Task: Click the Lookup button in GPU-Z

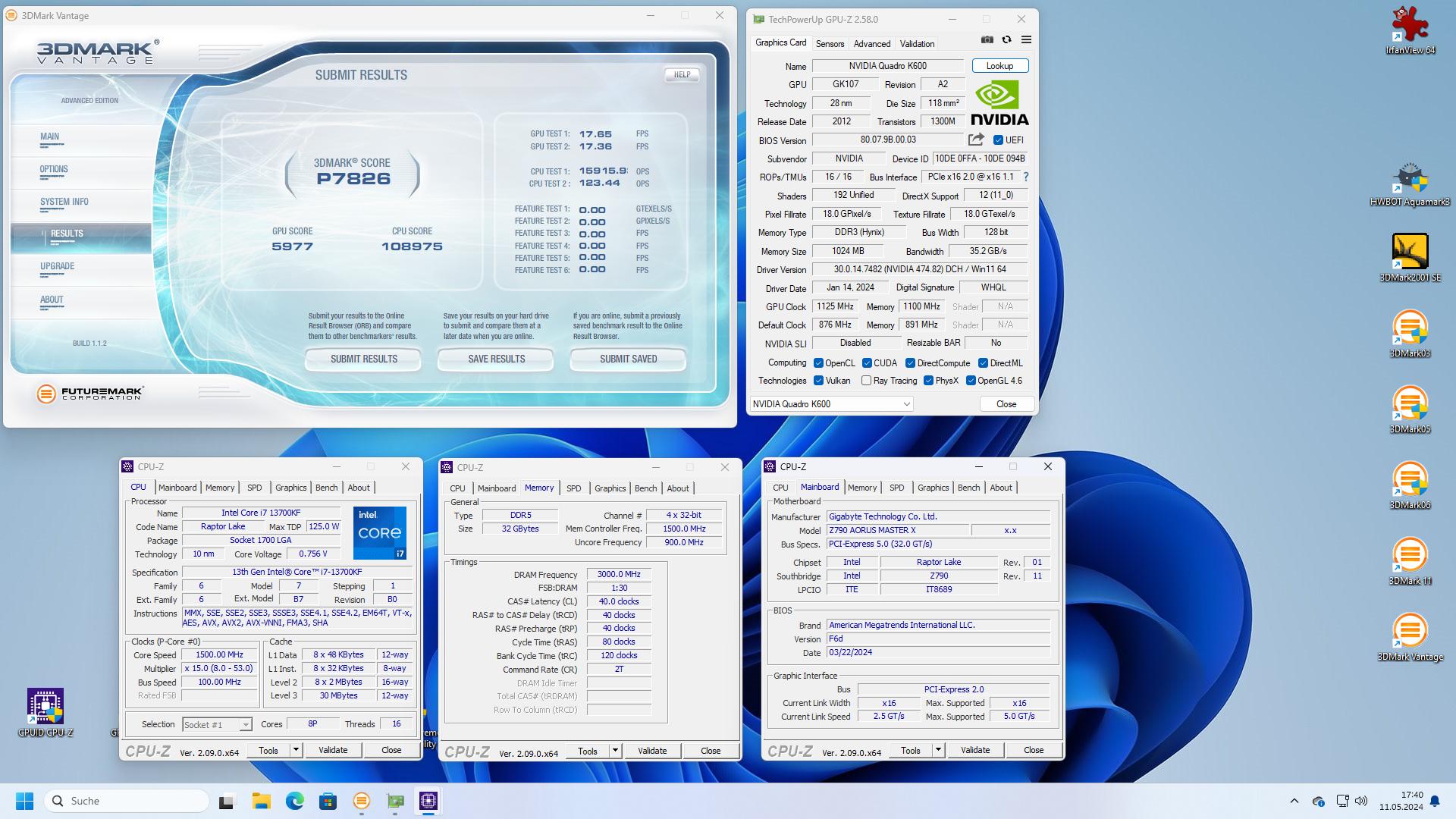Action: coord(999,66)
